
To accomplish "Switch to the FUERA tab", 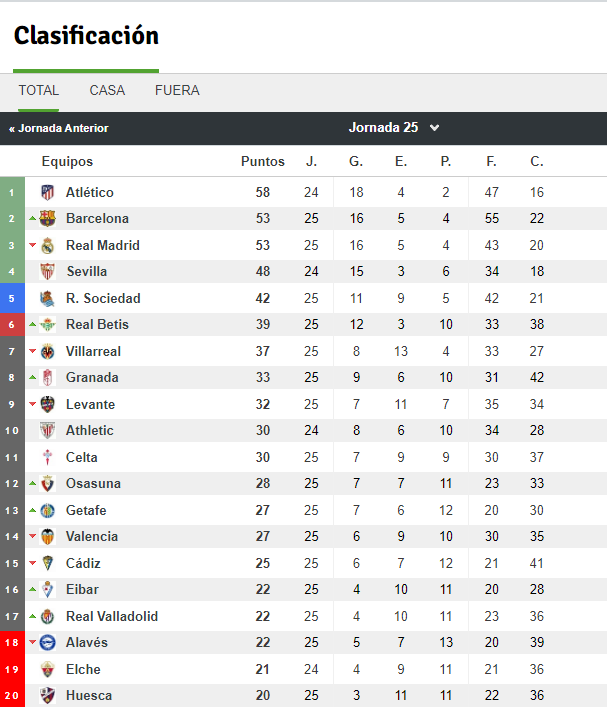I will click(177, 90).
